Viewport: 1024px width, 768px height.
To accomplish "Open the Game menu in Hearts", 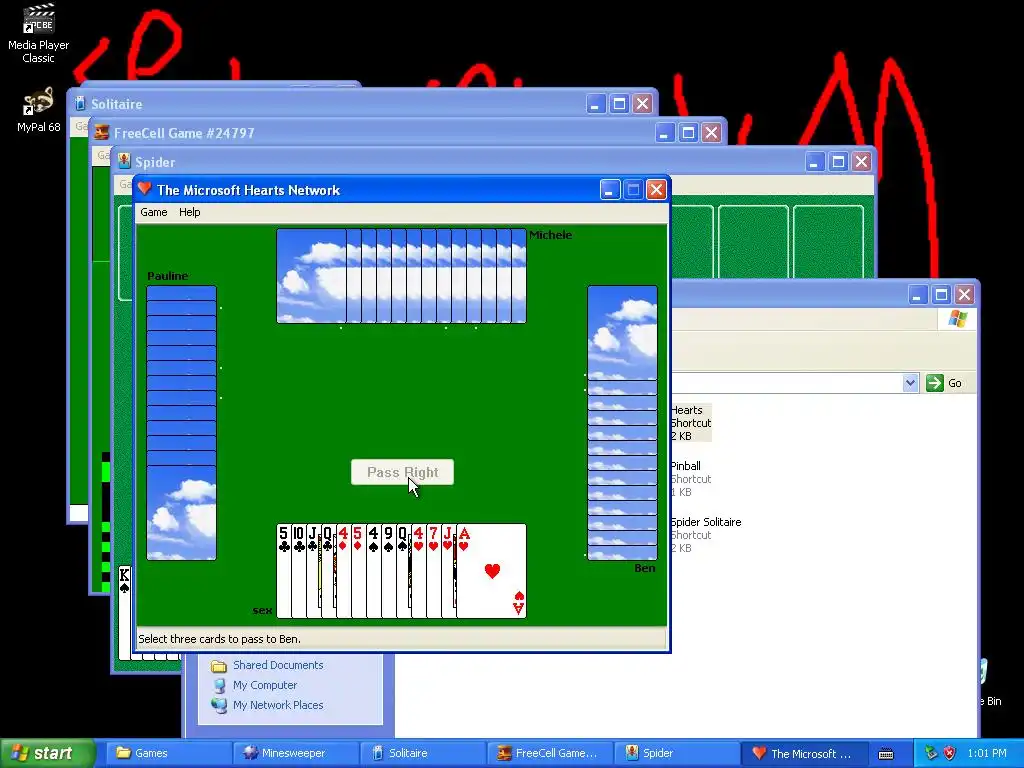I will [153, 212].
